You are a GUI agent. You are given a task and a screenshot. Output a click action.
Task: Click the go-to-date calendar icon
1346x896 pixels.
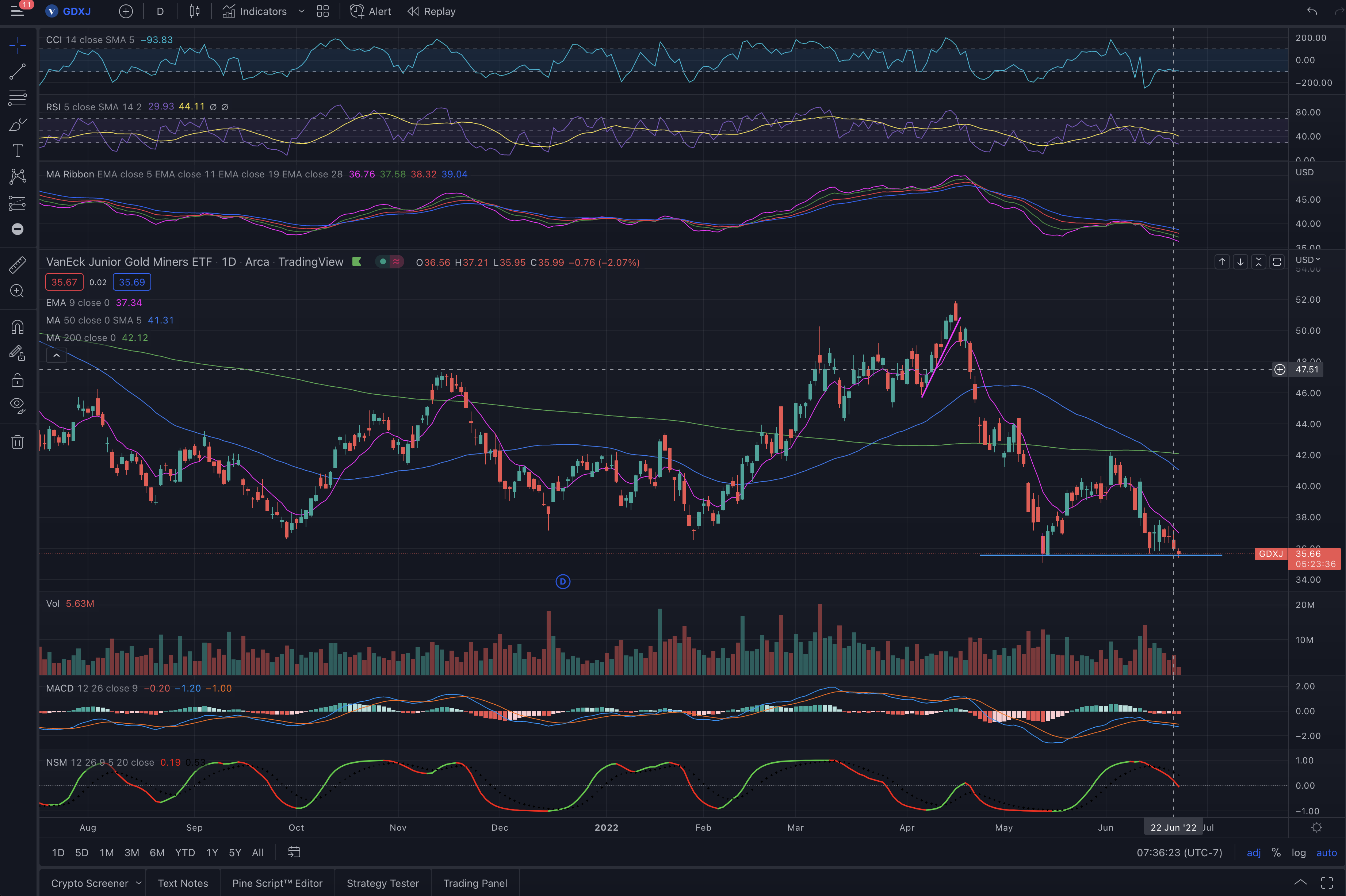pos(294,852)
